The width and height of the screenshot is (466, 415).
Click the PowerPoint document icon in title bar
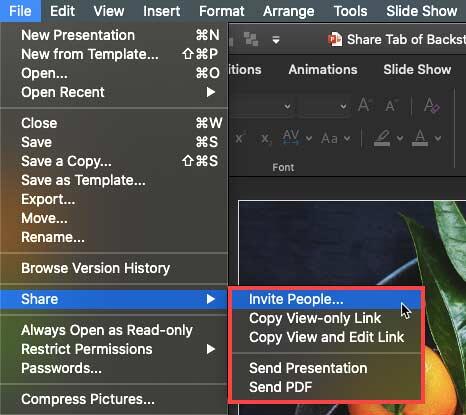[x=335, y=39]
